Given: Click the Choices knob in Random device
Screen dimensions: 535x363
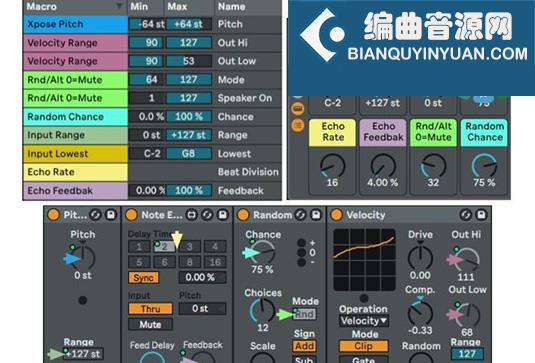Looking at the screenshot, I should tap(262, 311).
